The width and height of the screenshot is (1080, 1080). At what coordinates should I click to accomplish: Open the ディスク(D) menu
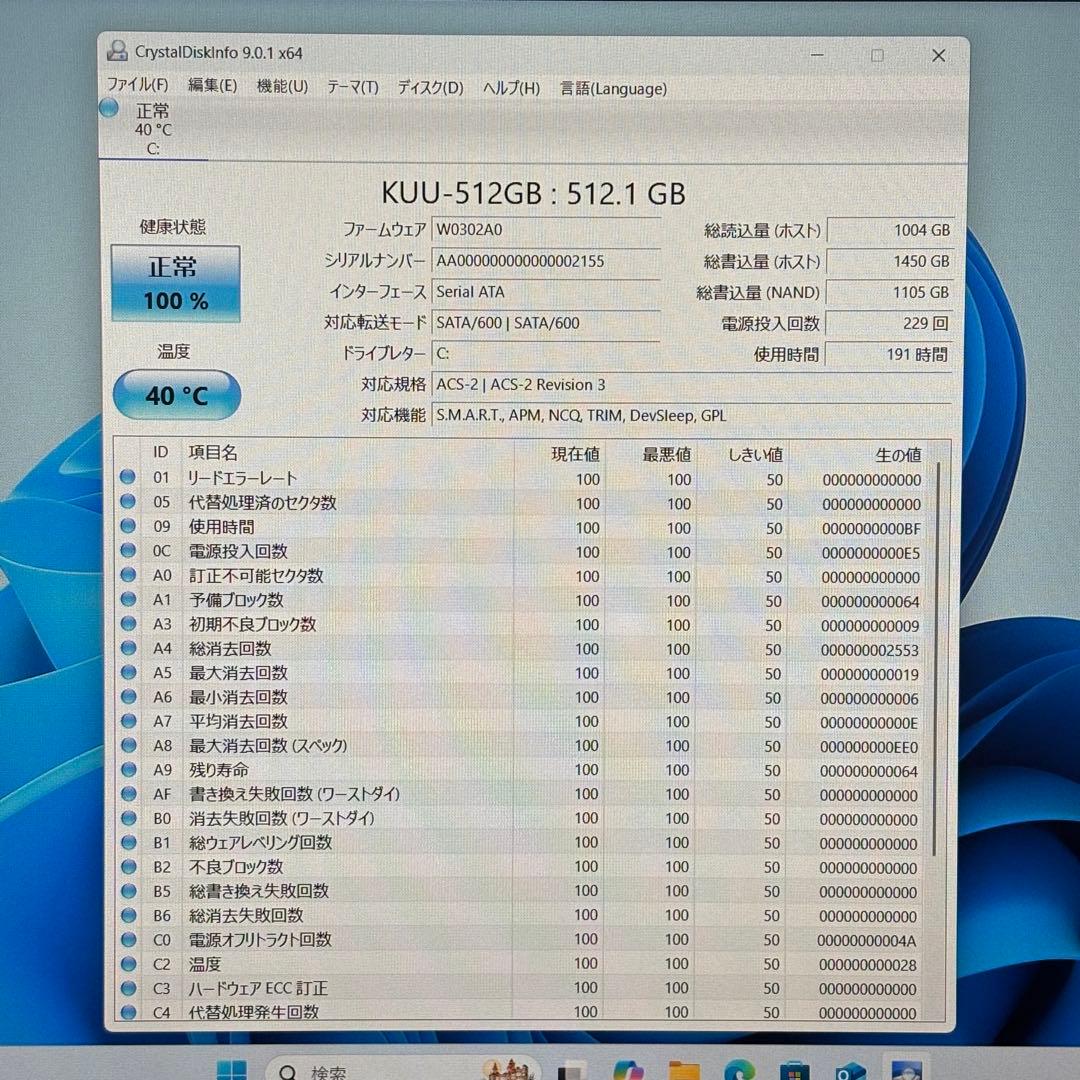(x=429, y=88)
